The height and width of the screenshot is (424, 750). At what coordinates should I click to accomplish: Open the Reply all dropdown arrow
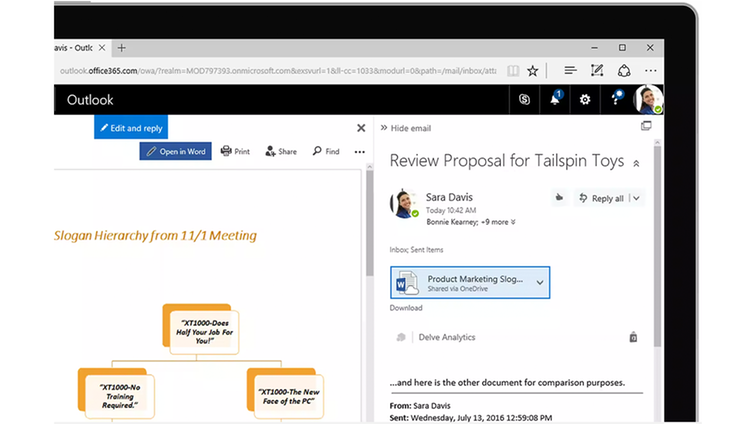[x=637, y=198]
